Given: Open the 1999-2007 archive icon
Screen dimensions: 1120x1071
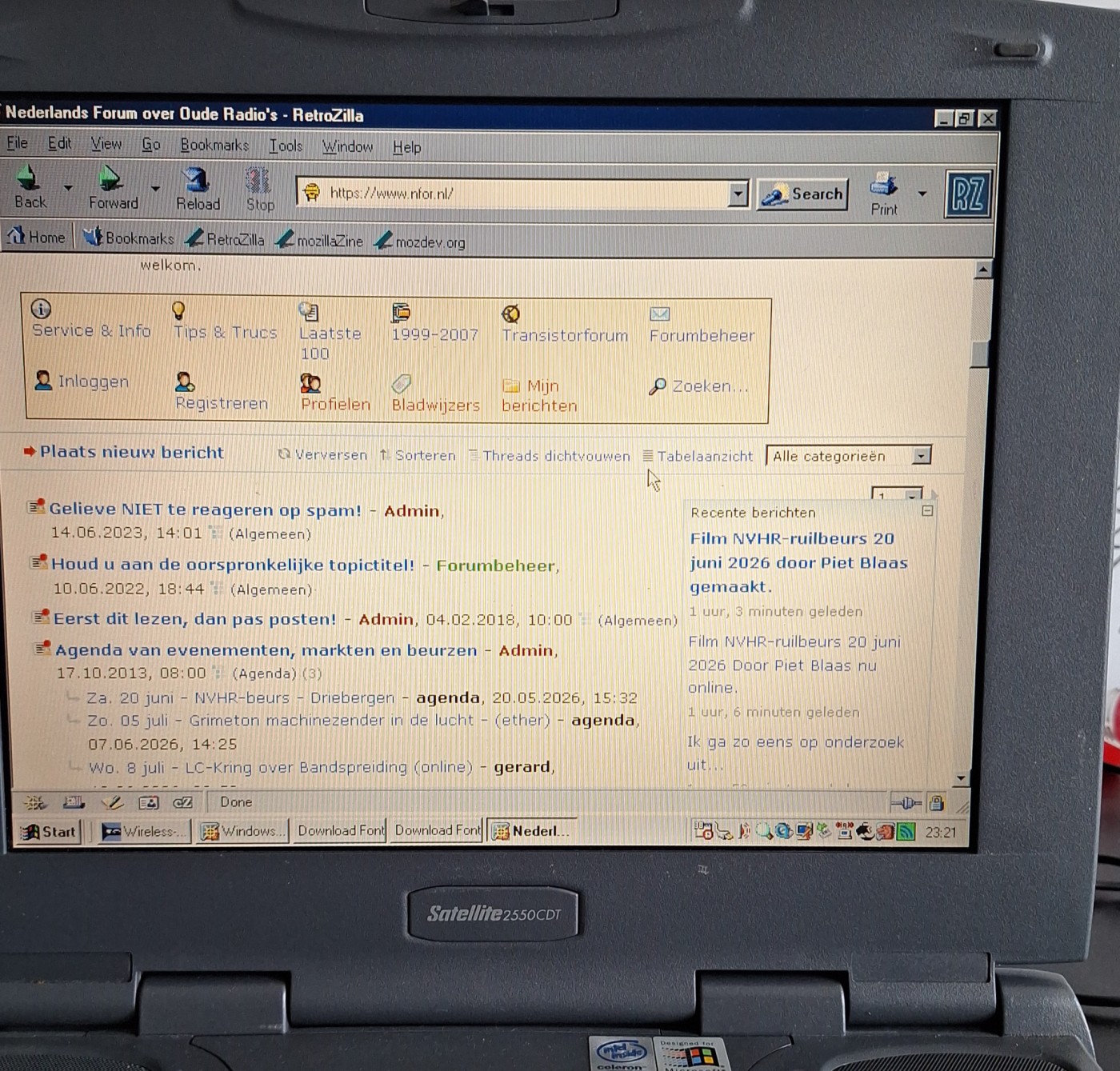Looking at the screenshot, I should click(x=401, y=313).
